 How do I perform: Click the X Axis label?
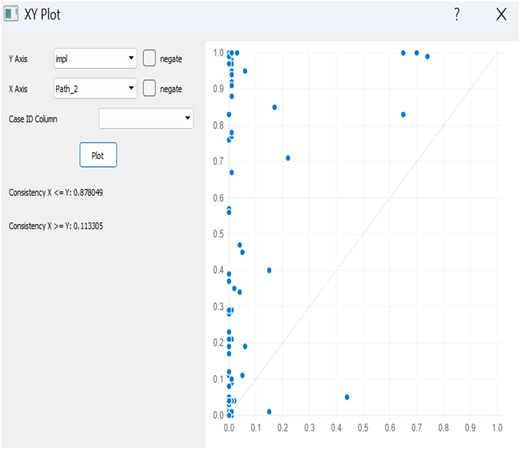coord(18,89)
